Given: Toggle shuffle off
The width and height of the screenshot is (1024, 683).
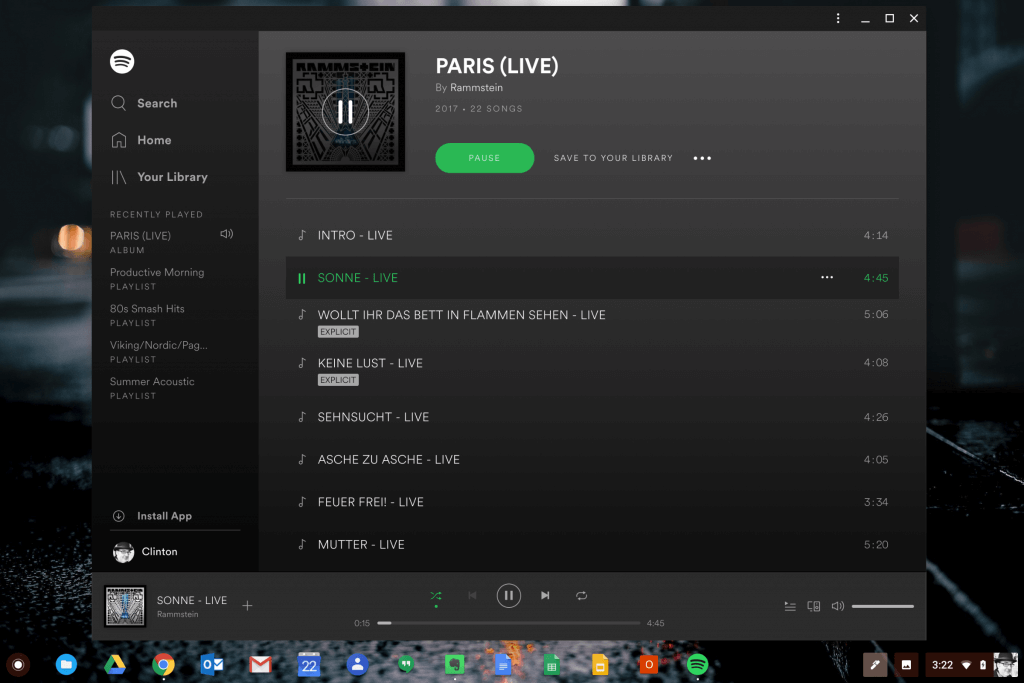Looking at the screenshot, I should (x=436, y=596).
